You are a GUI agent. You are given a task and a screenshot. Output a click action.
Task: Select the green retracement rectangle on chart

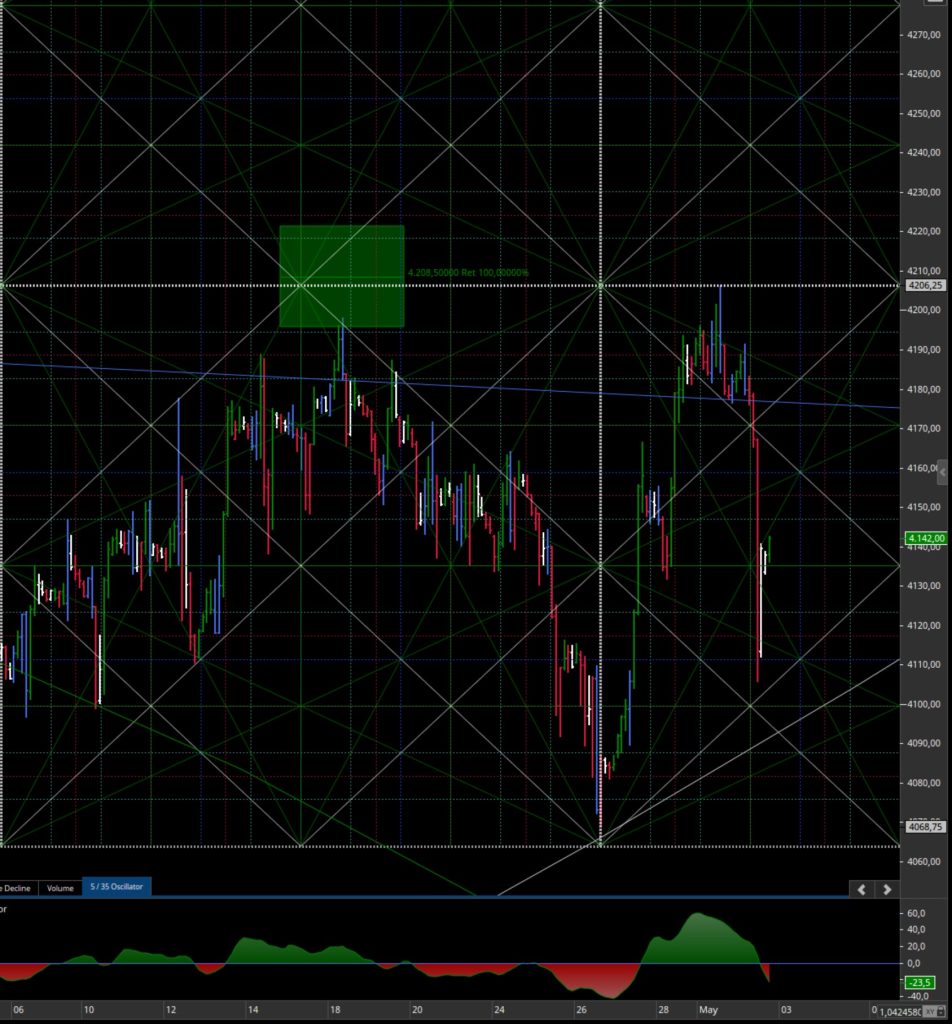point(341,276)
